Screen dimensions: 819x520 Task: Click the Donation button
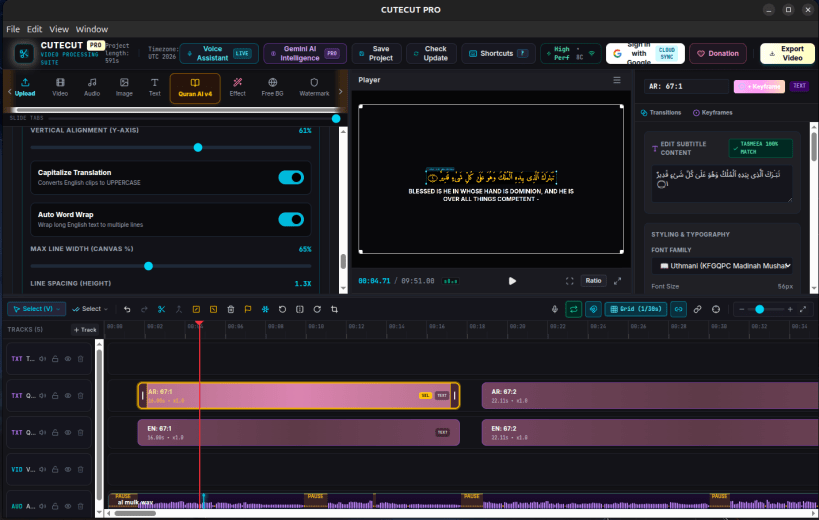(x=718, y=53)
